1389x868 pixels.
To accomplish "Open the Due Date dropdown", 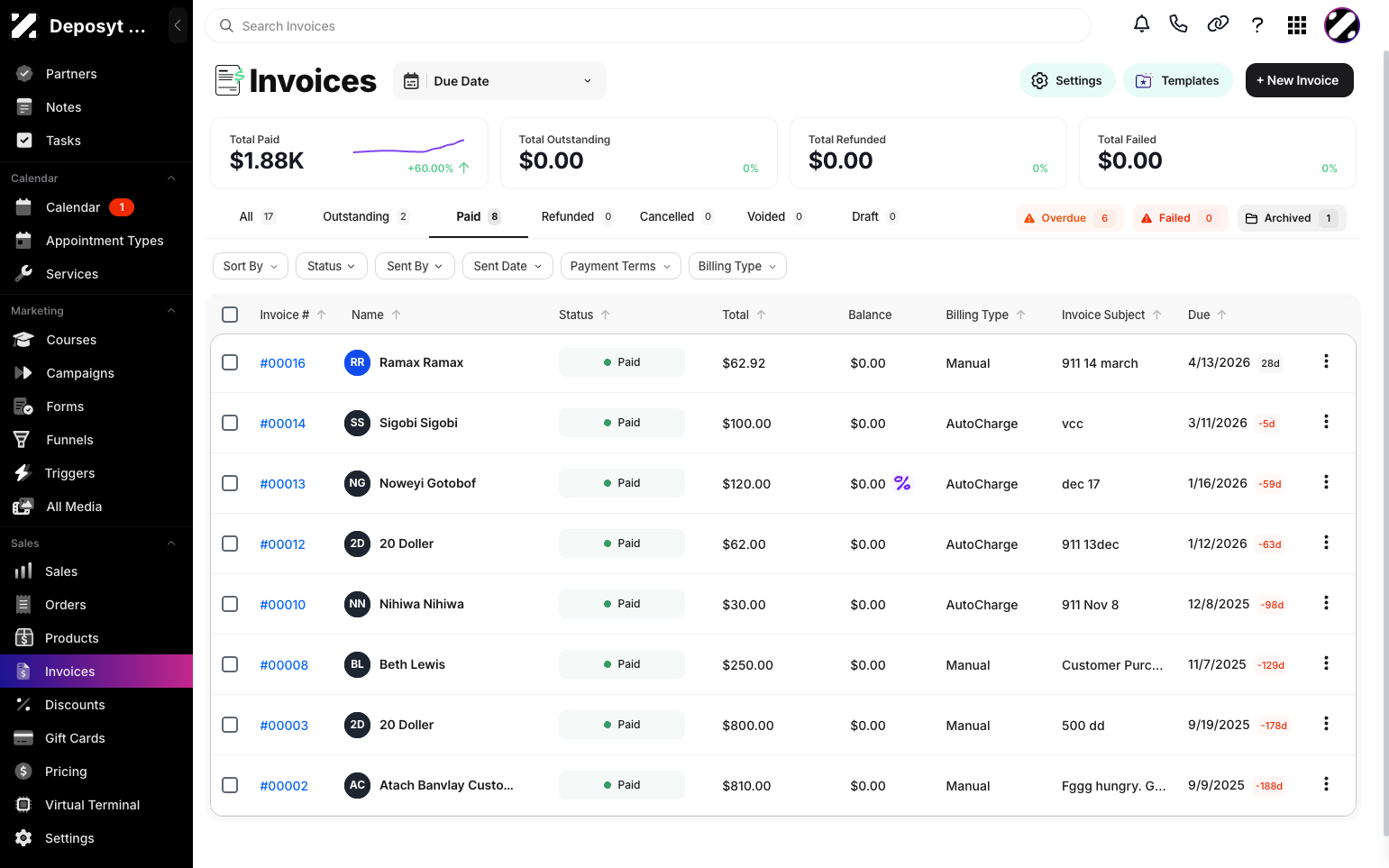I will pos(499,81).
